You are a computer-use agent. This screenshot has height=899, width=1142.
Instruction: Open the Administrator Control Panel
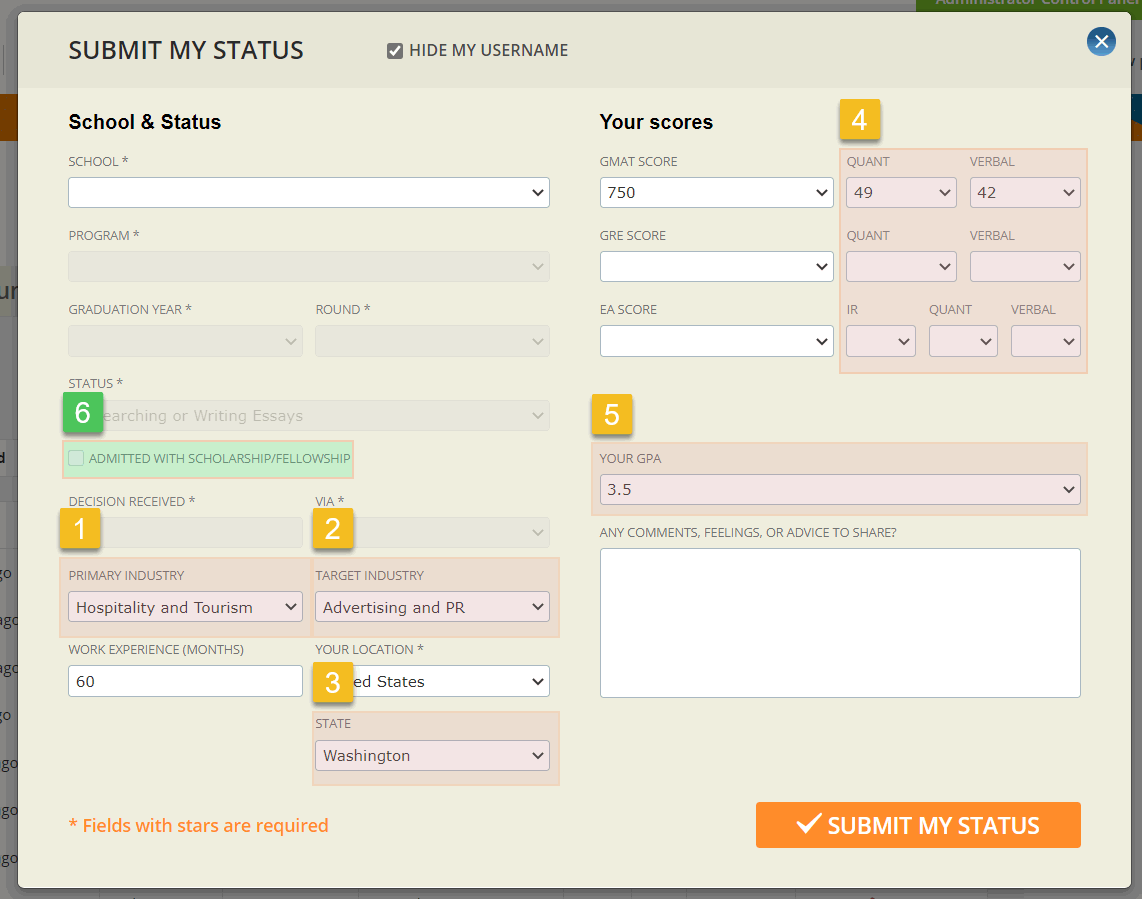coord(1030,3)
